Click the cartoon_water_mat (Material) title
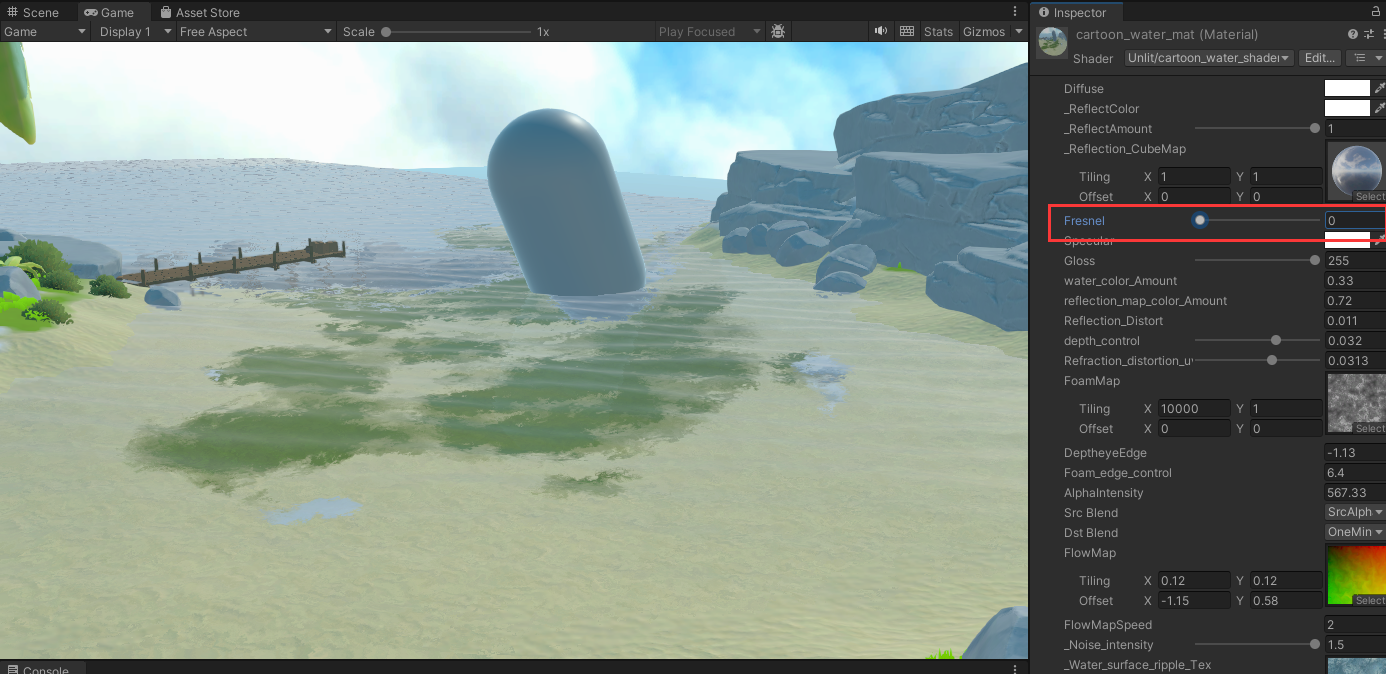This screenshot has width=1386, height=674. coord(1167,35)
